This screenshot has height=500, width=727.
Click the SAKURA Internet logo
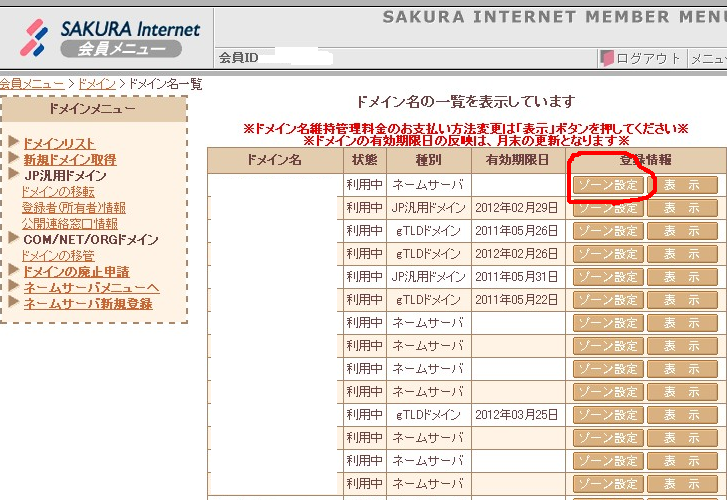(x=108, y=29)
